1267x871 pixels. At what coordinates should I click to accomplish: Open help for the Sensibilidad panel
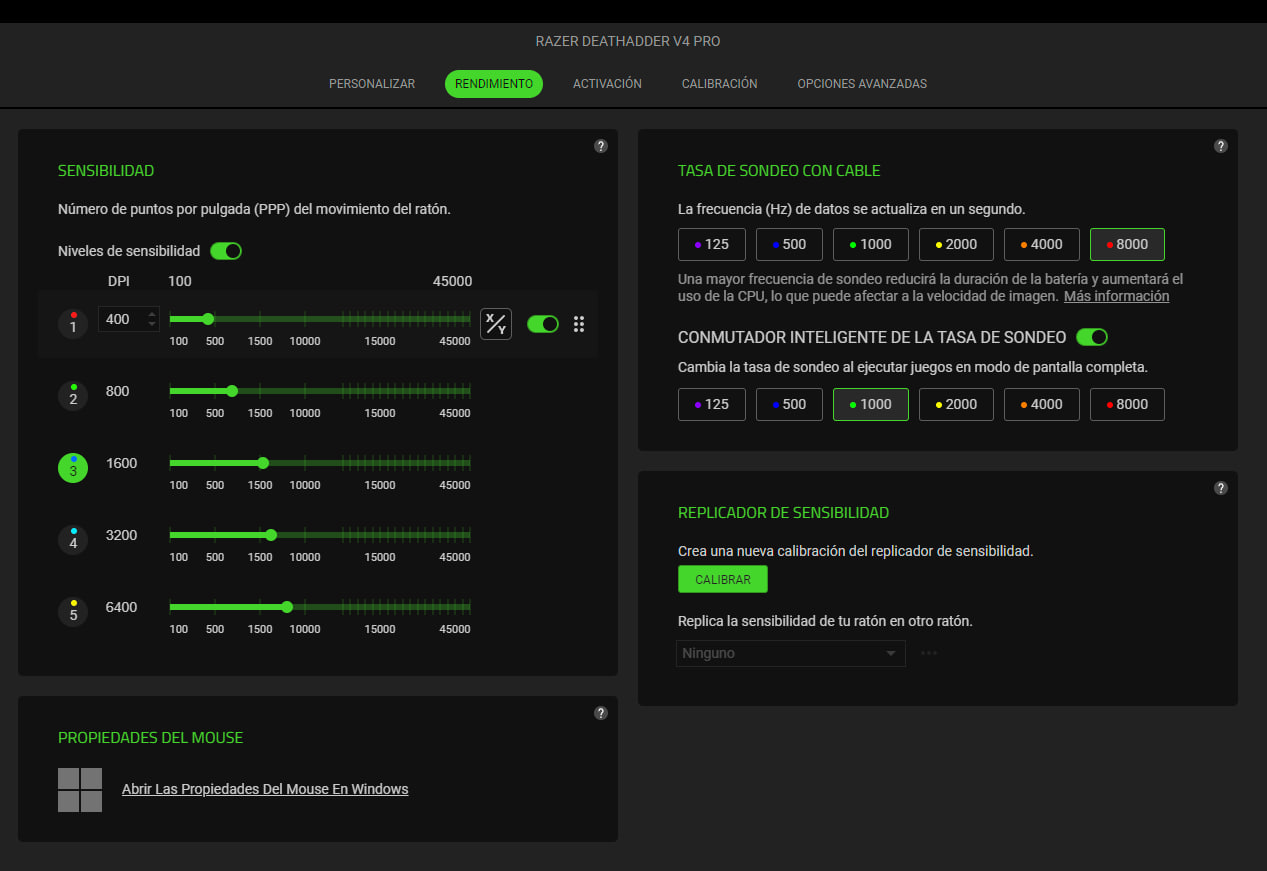pos(601,146)
